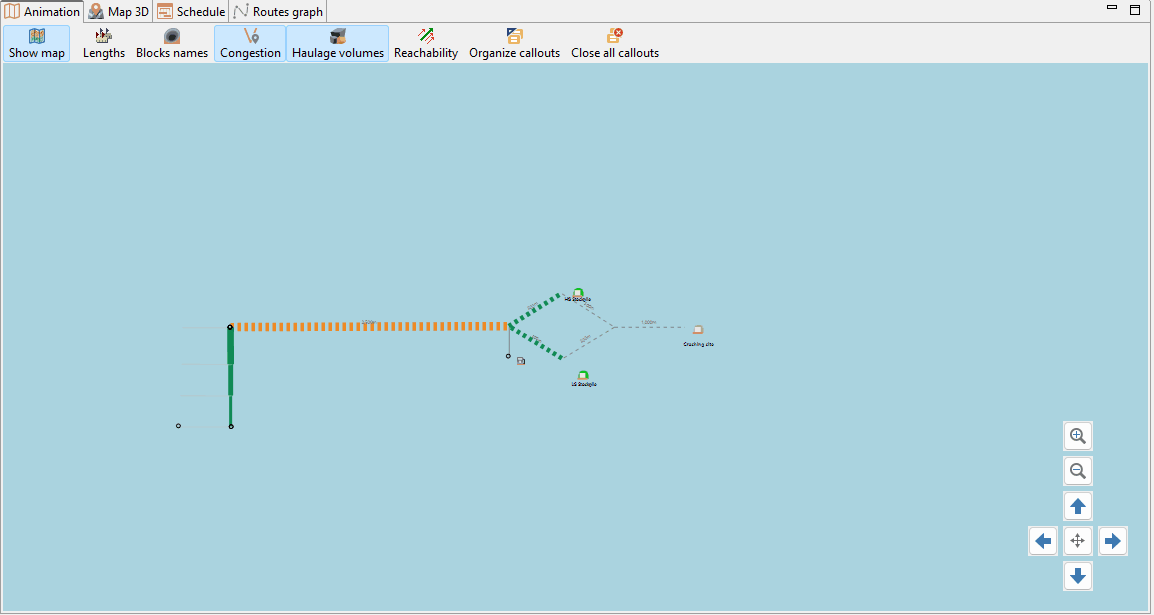This screenshot has height=615, width=1154.
Task: Click the 1,000m dashed route to Crushing site
Action: [x=648, y=327]
